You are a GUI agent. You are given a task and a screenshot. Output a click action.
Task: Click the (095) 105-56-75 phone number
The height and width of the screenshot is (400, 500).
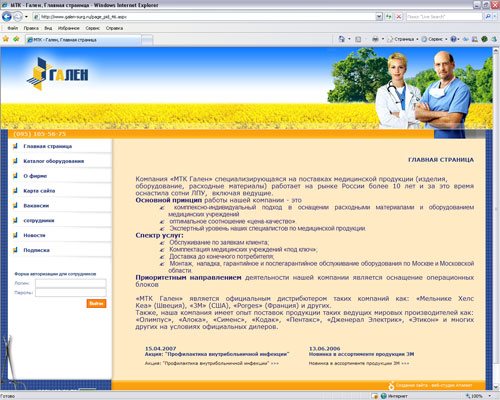(x=39, y=134)
